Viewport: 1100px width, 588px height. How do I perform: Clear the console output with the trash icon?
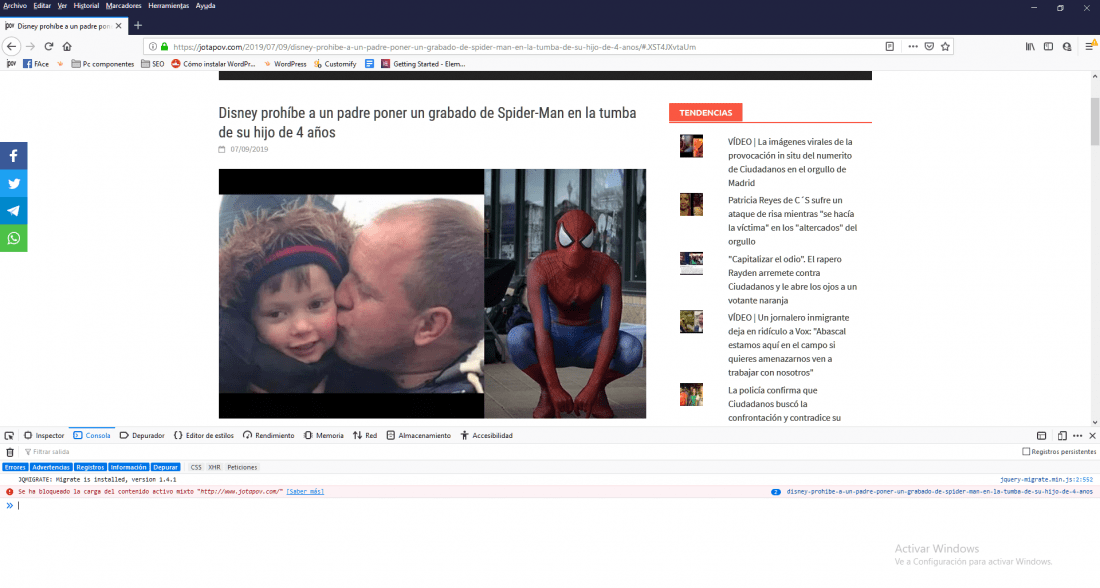coord(10,452)
